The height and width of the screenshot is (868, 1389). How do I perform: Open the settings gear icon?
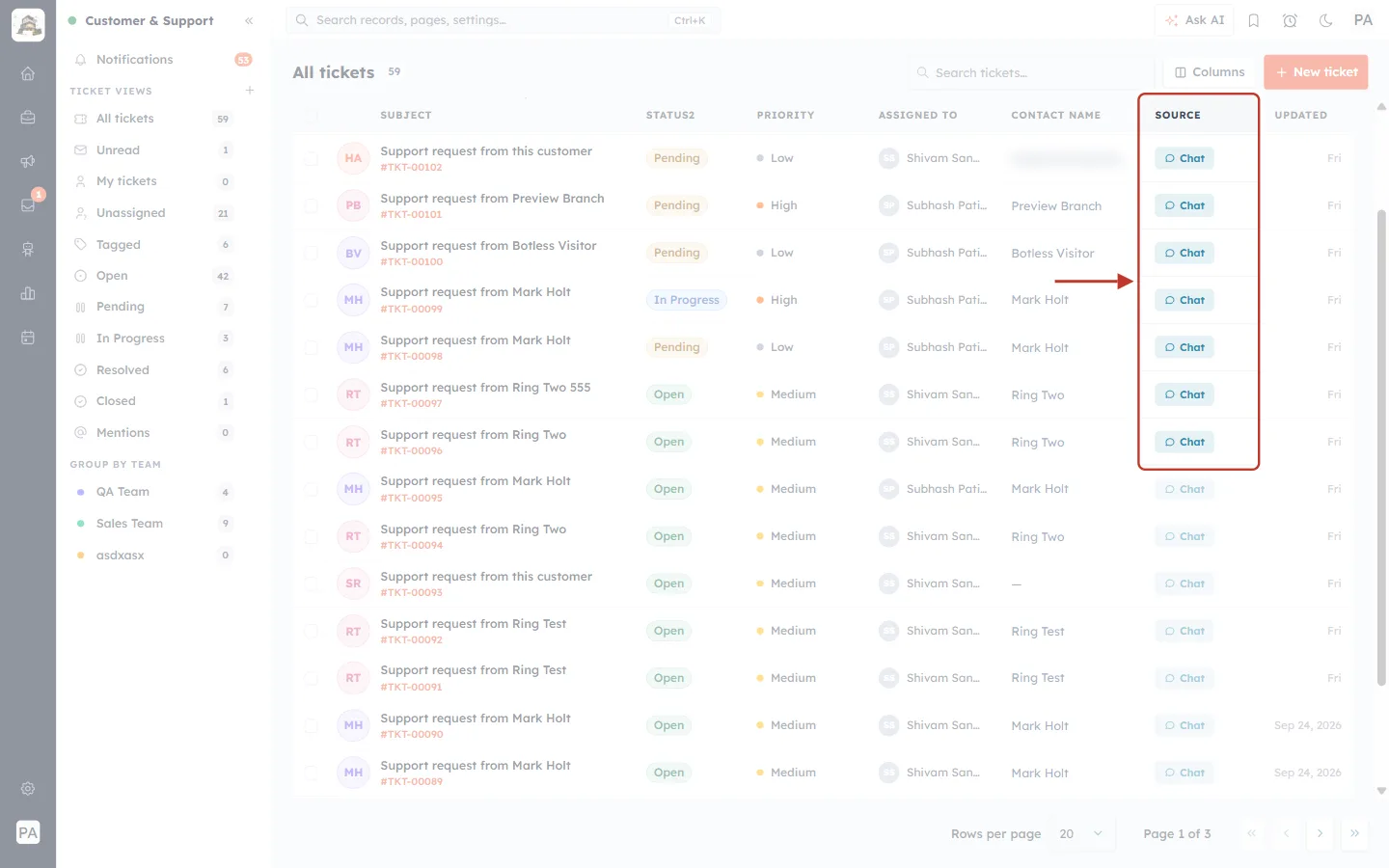[28, 789]
